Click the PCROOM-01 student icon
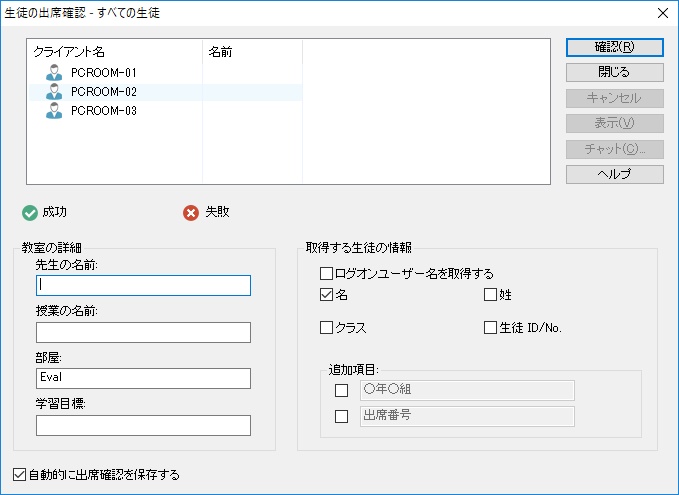 54,73
